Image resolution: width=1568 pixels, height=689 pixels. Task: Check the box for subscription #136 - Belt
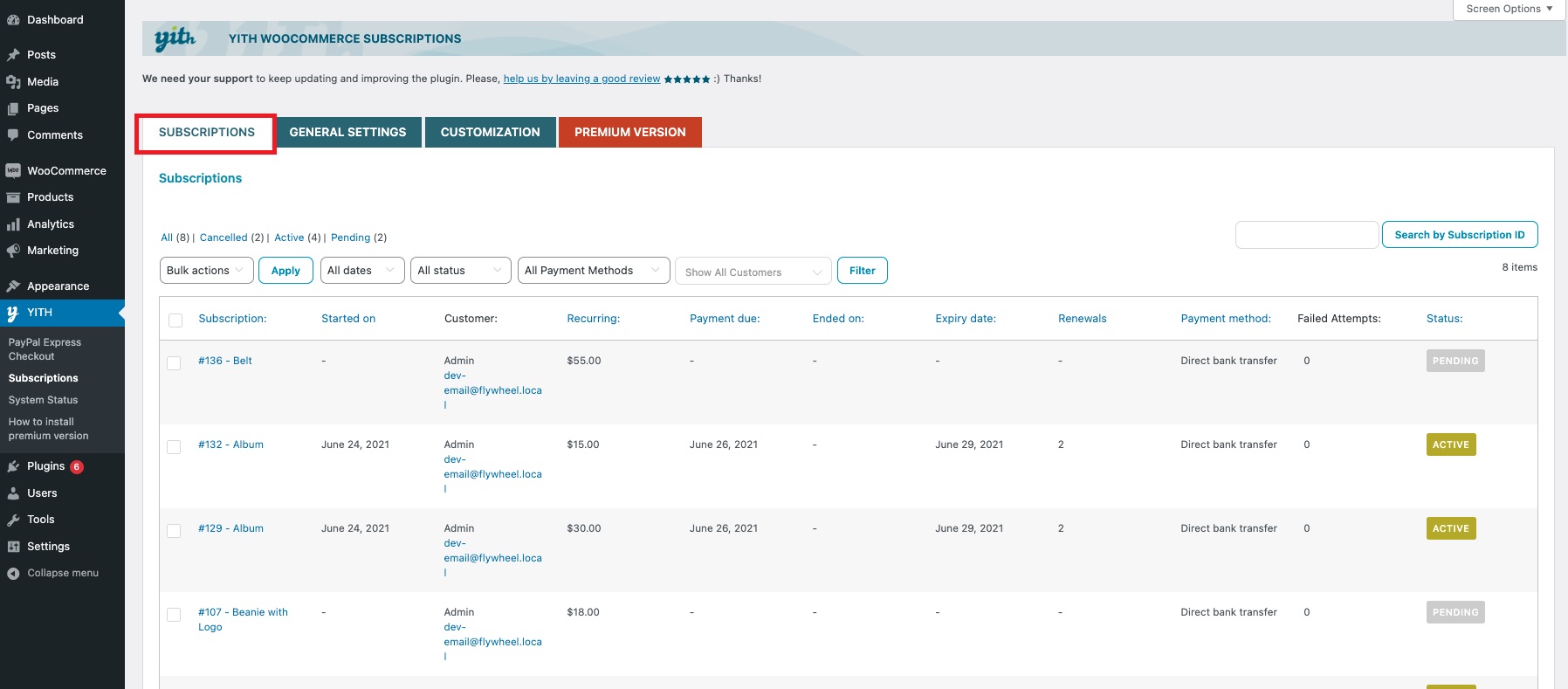click(x=174, y=362)
